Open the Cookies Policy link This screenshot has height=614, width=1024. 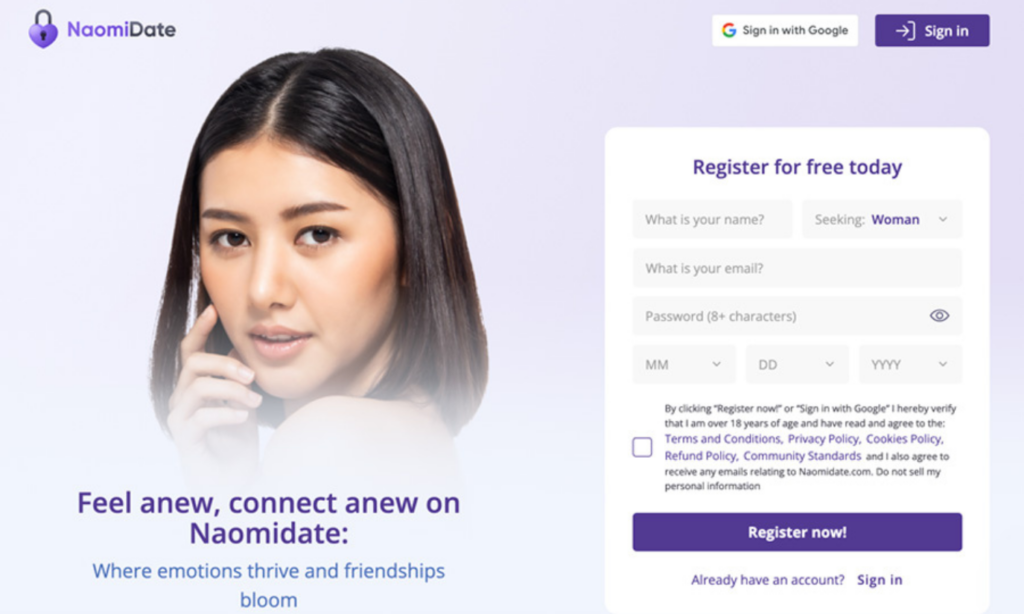(904, 439)
